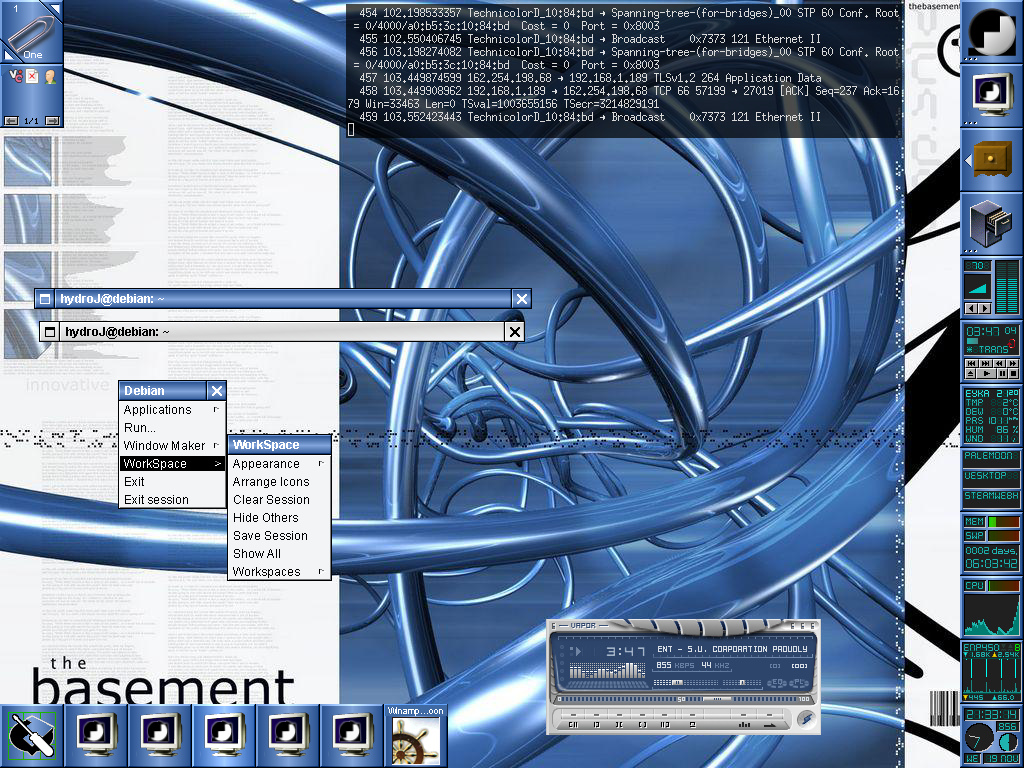Click the left window button on first terminal titlebar

coord(43,299)
